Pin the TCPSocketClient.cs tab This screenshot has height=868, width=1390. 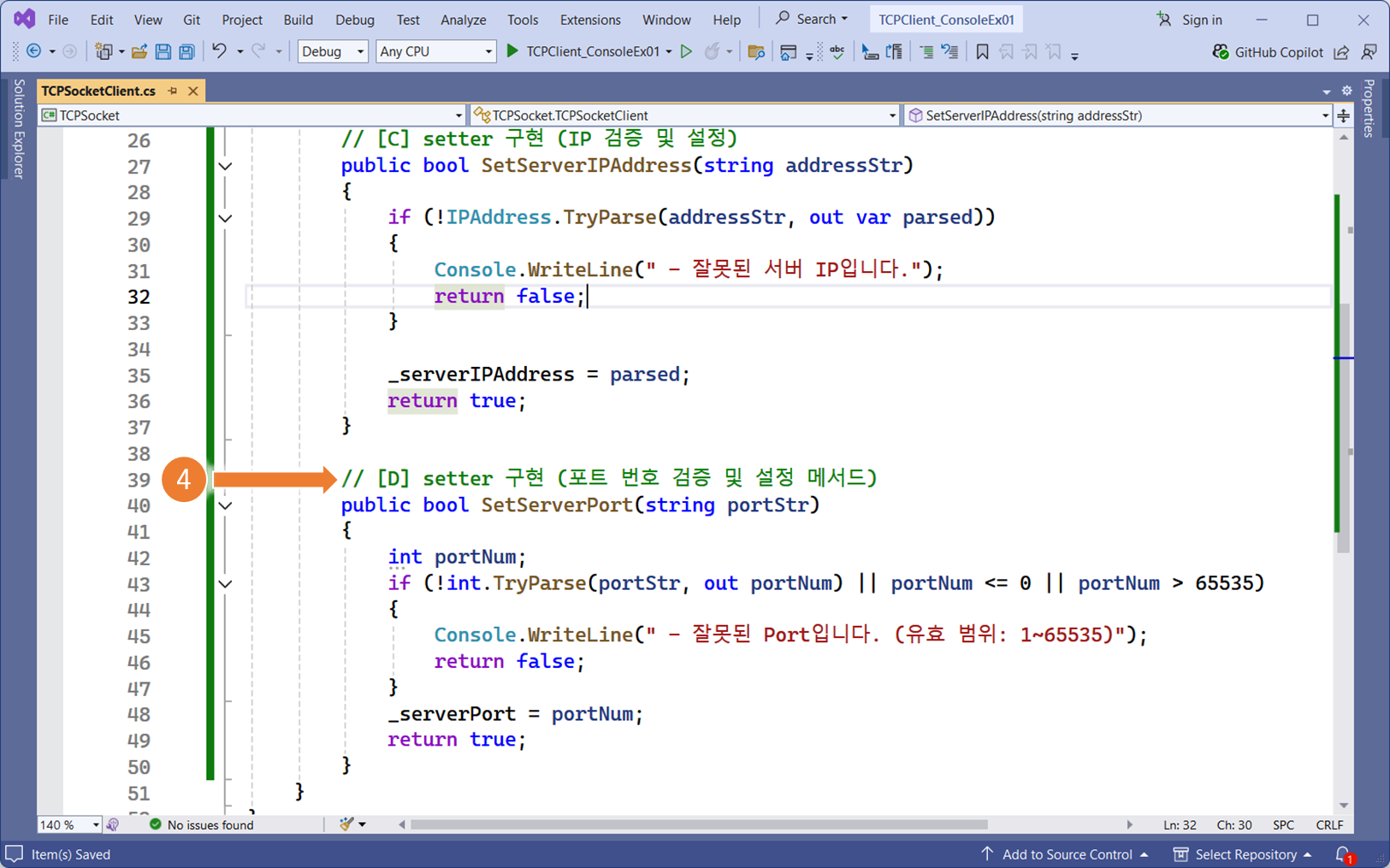pos(173,91)
